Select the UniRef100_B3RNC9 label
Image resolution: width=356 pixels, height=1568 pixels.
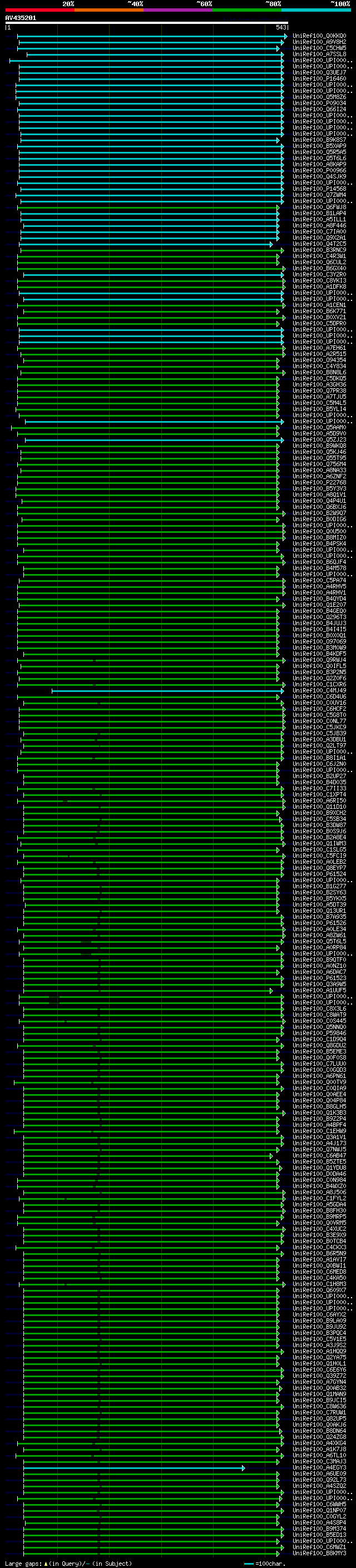tap(319, 250)
